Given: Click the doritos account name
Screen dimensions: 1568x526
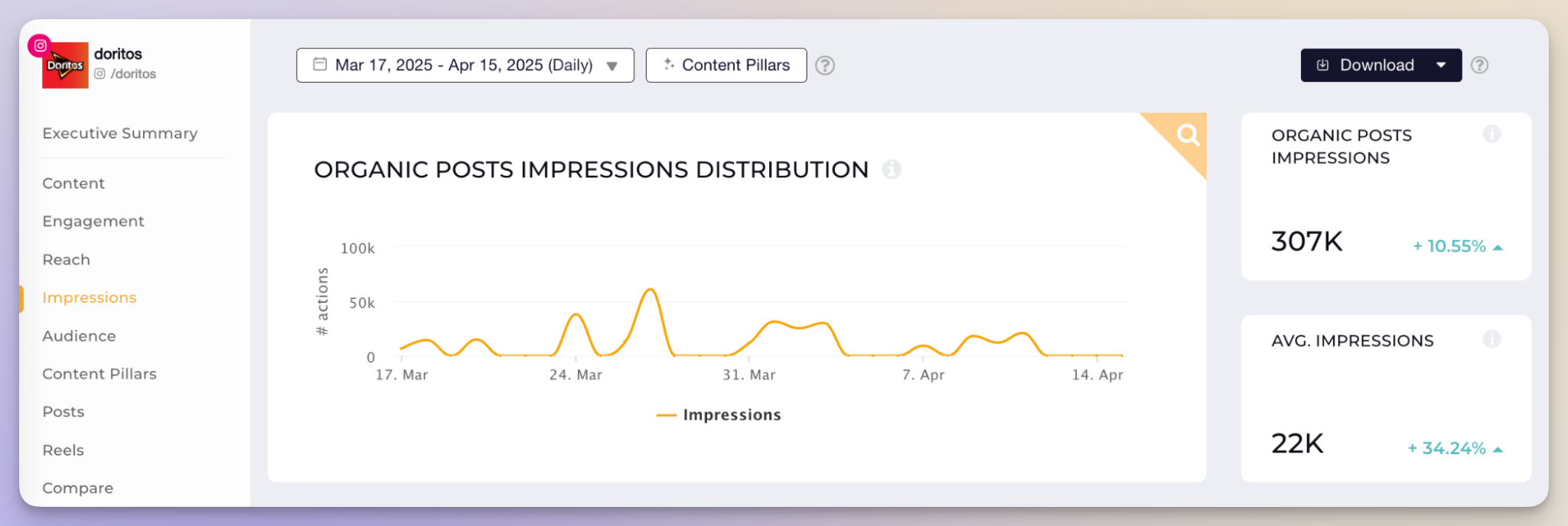Looking at the screenshot, I should [x=118, y=54].
